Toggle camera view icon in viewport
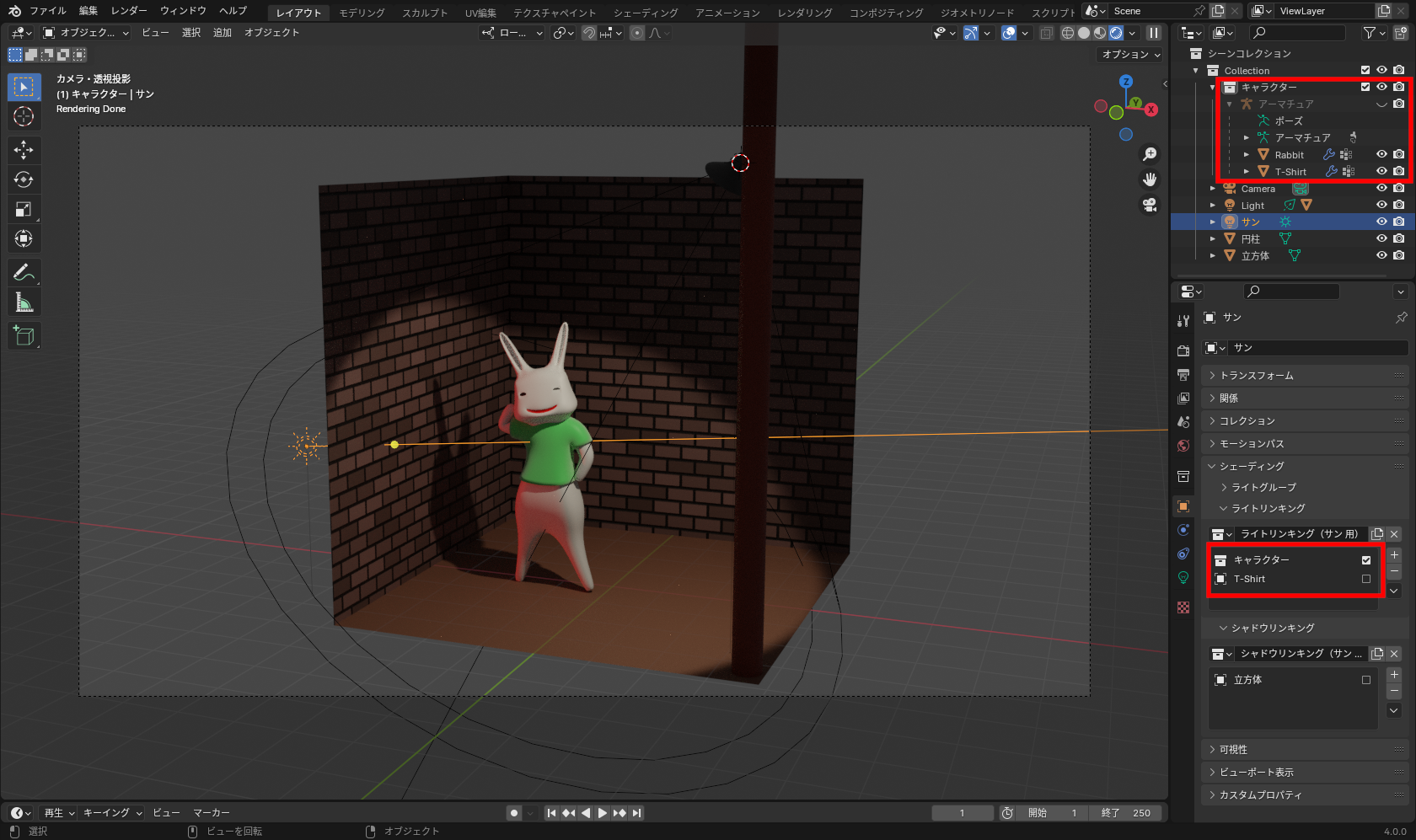1416x840 pixels. (1149, 205)
